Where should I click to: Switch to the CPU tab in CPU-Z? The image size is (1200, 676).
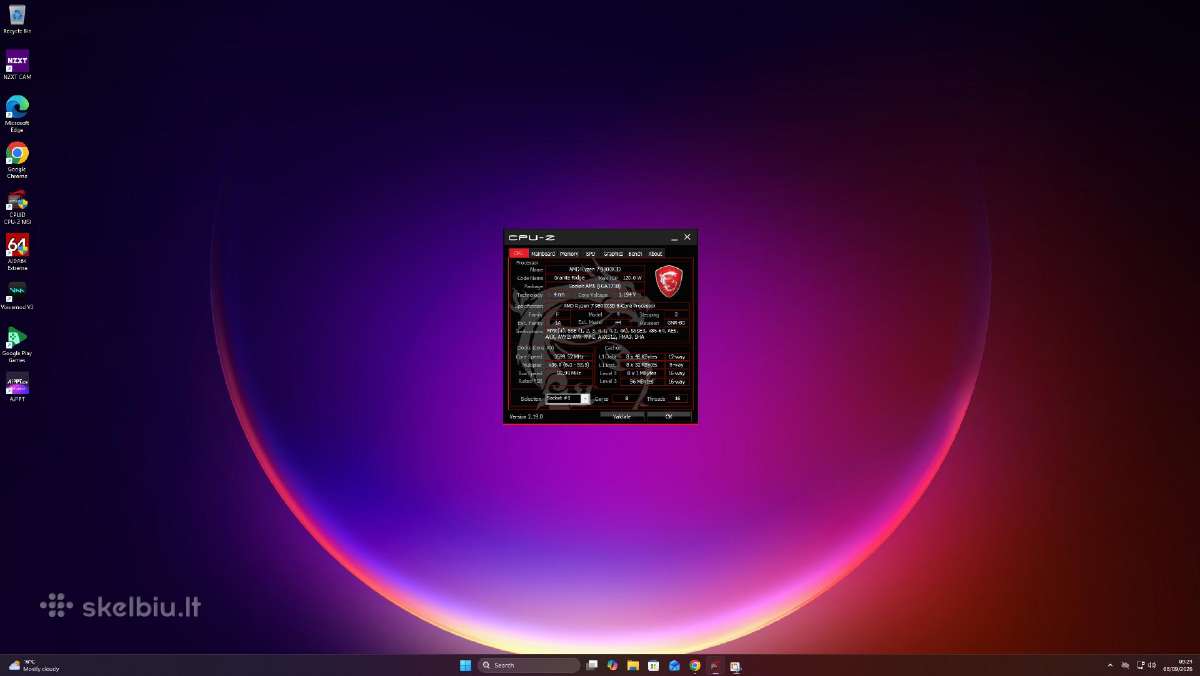click(519, 253)
